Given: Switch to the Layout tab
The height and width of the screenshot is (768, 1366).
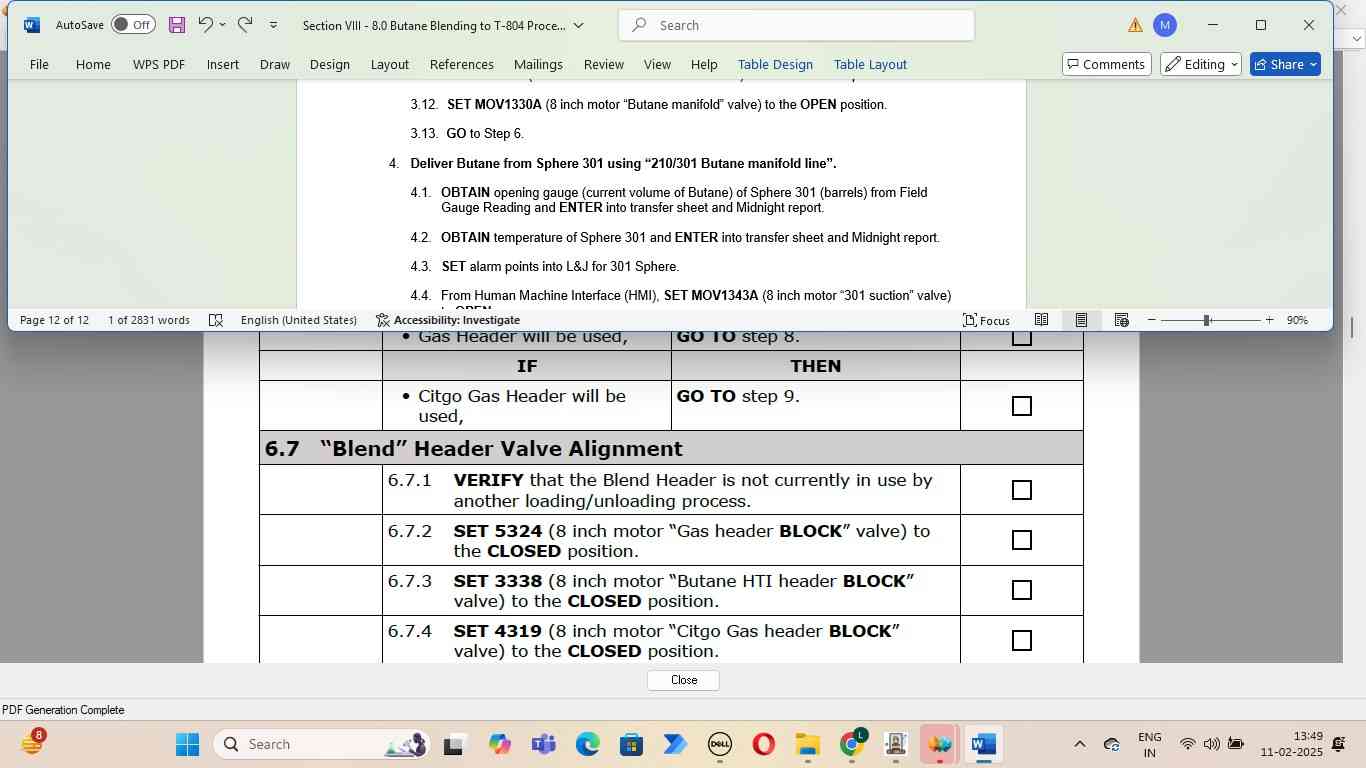Looking at the screenshot, I should point(389,64).
